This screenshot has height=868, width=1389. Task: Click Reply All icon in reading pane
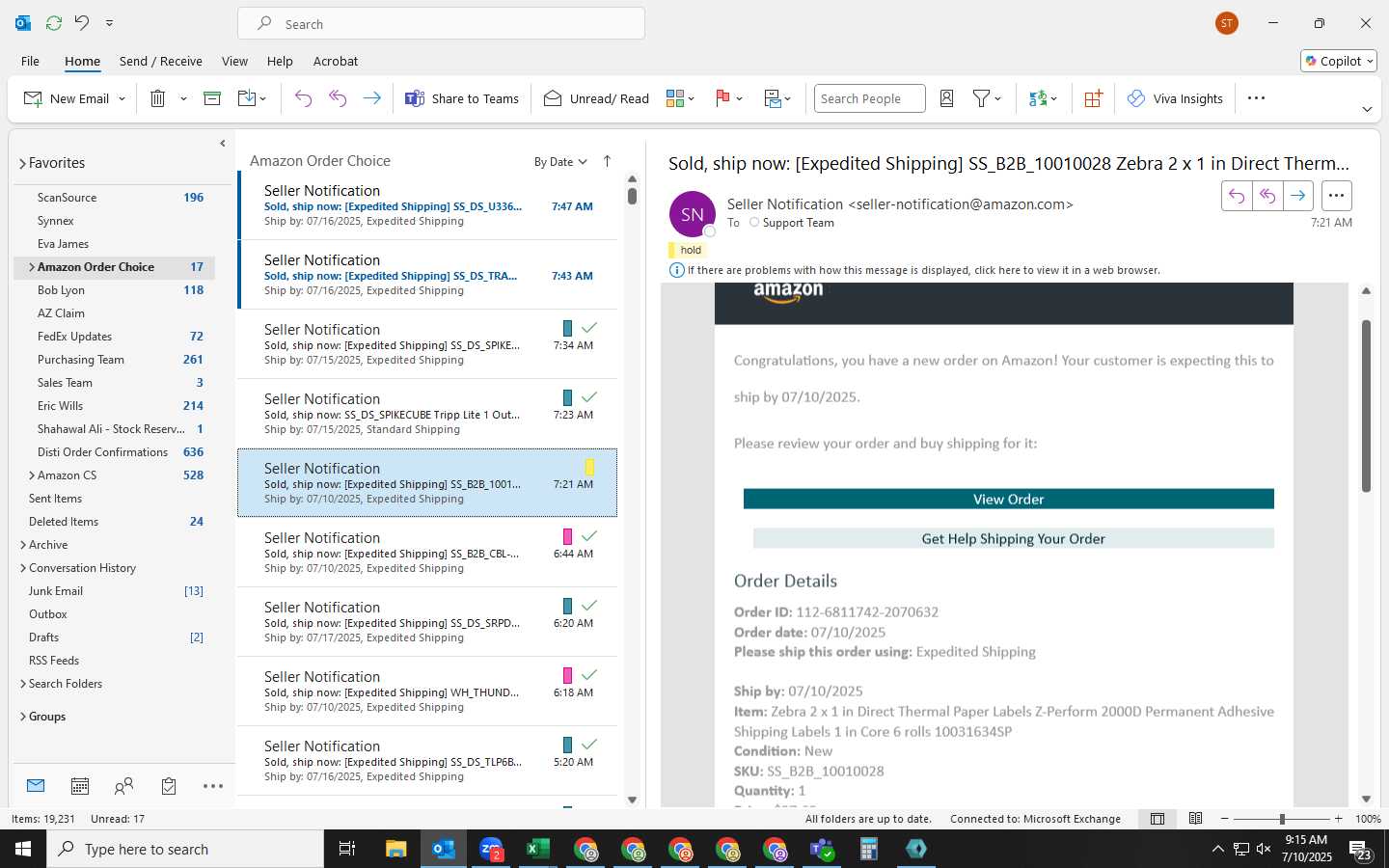(1267, 196)
